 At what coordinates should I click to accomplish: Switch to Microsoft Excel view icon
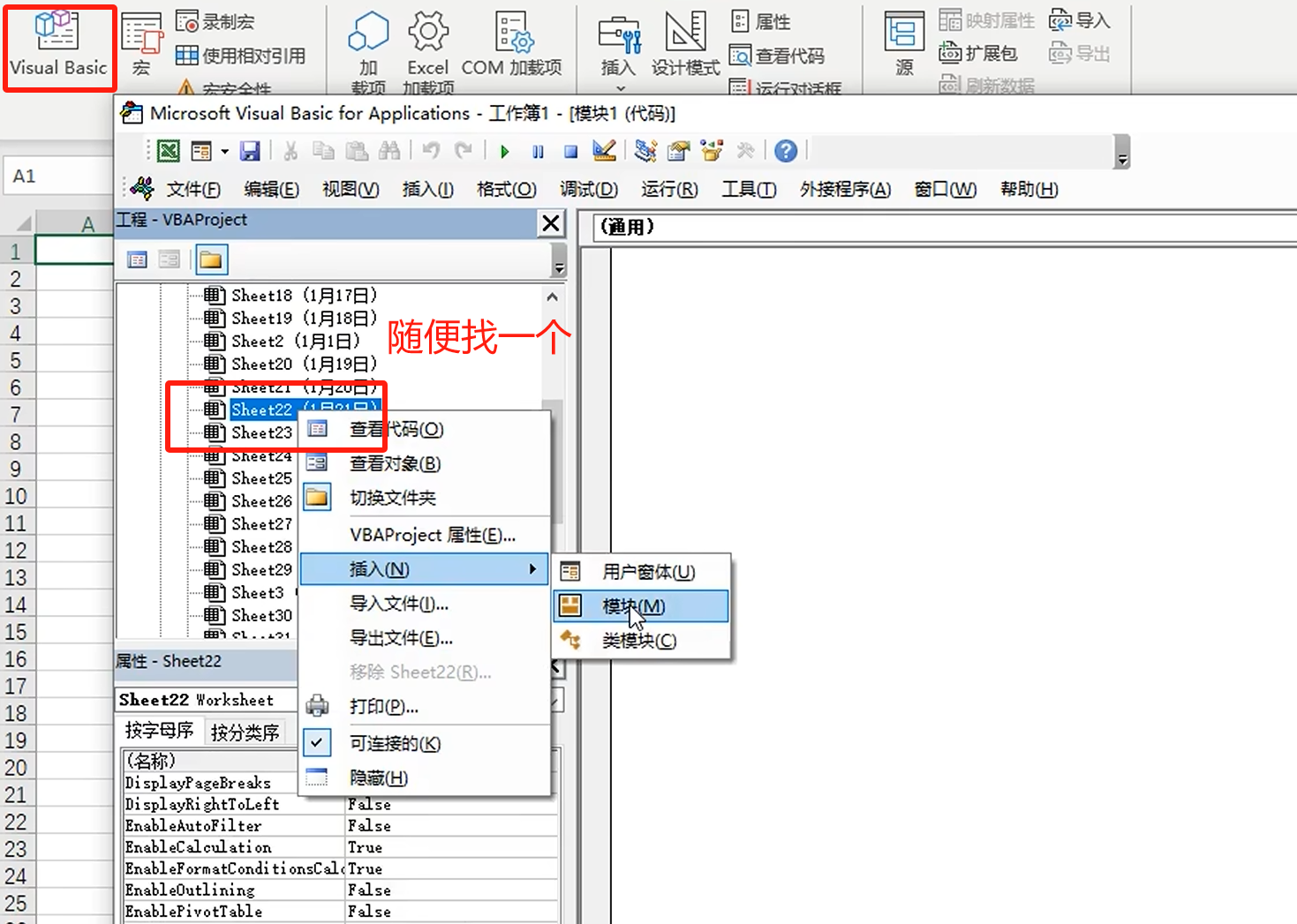168,151
